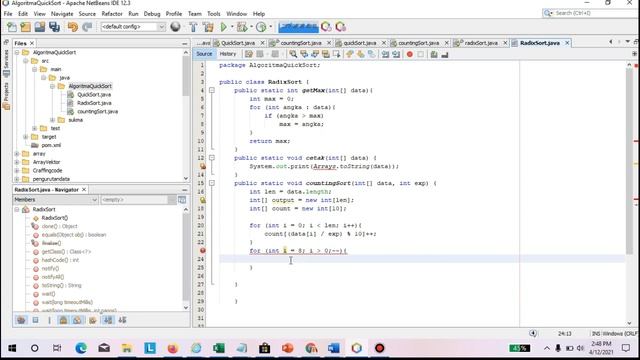This screenshot has height=360, width=640.
Task: Select pom.xml in the Files tree
Action: tap(51, 145)
